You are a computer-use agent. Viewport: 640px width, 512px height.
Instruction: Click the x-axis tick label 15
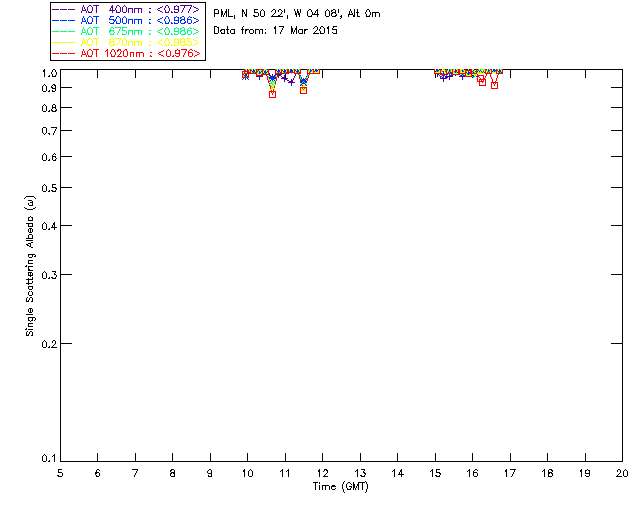click(x=435, y=474)
